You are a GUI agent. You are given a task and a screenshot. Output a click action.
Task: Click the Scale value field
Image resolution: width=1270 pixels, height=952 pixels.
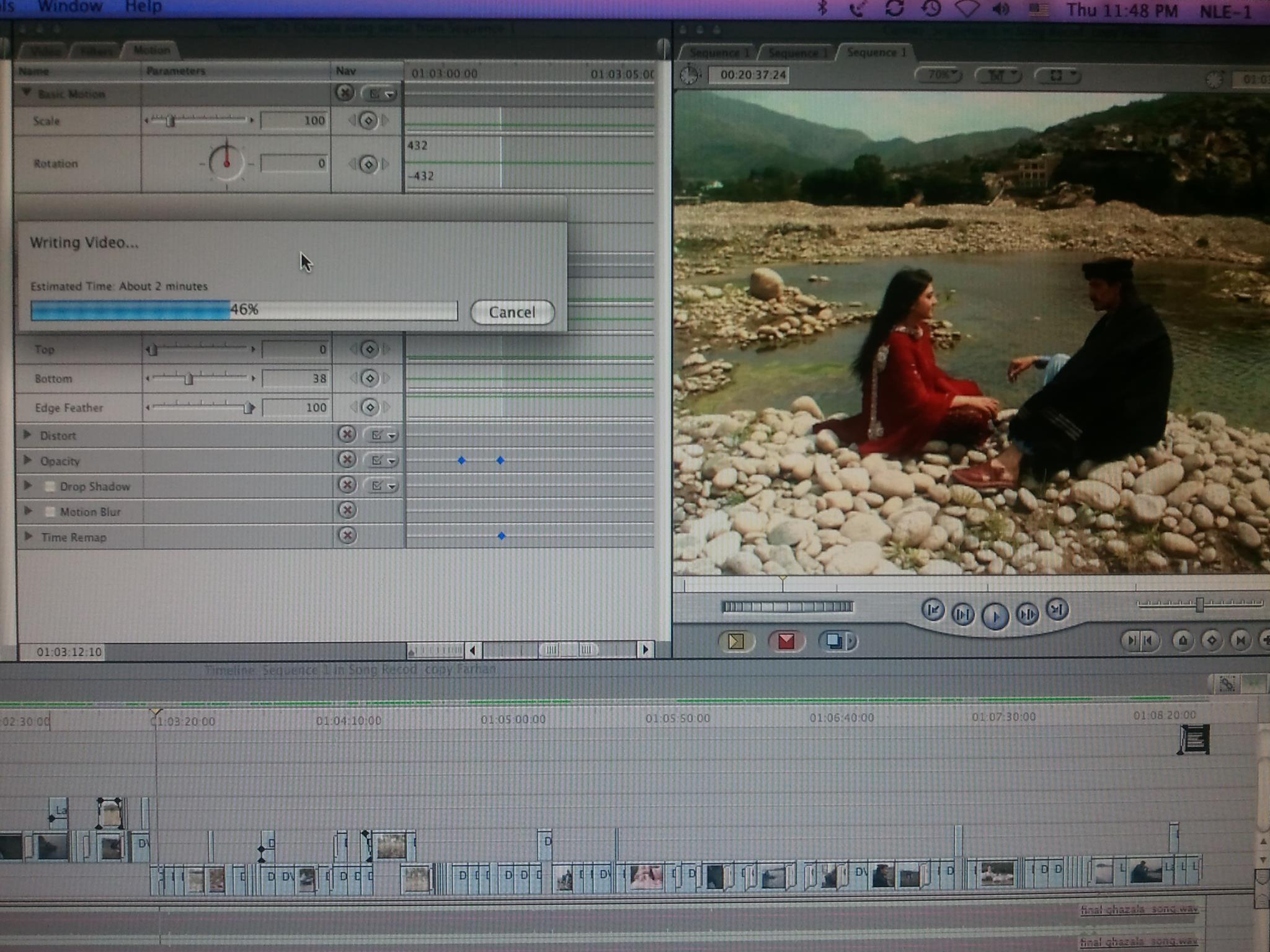tap(294, 120)
